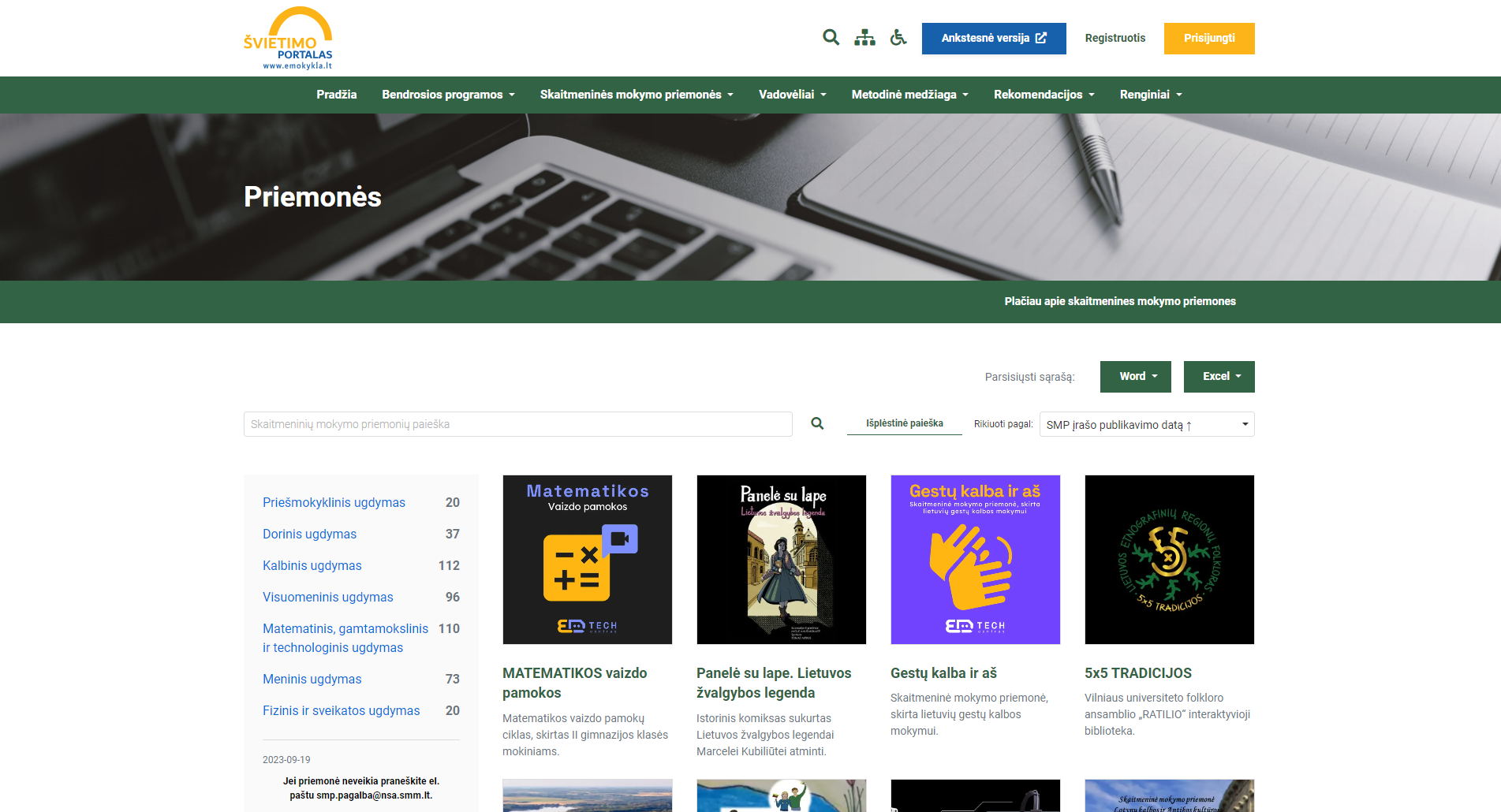Expand Bendrosios programos menu
1501x812 pixels.
coord(449,95)
